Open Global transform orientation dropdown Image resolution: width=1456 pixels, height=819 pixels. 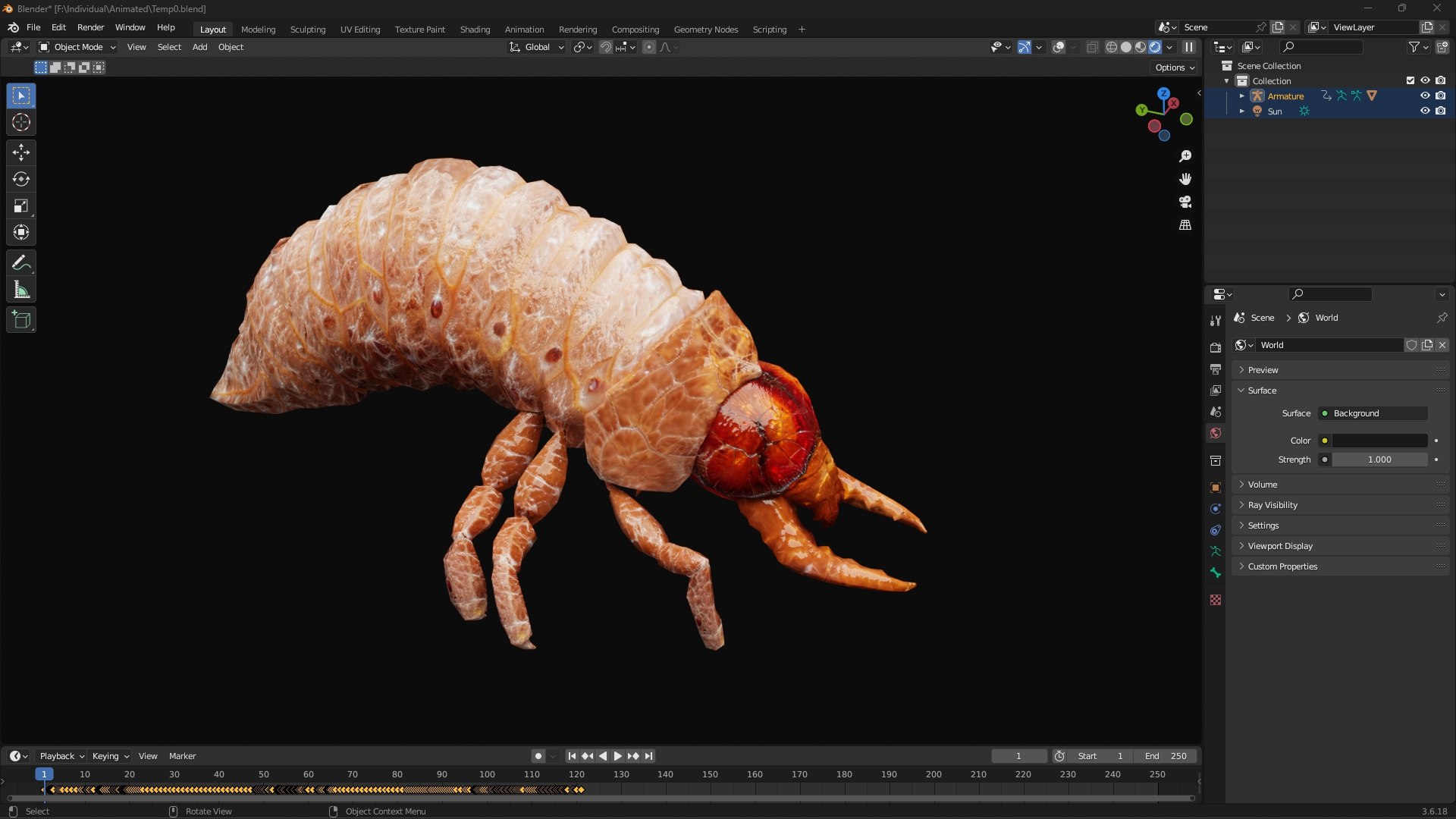tap(536, 47)
